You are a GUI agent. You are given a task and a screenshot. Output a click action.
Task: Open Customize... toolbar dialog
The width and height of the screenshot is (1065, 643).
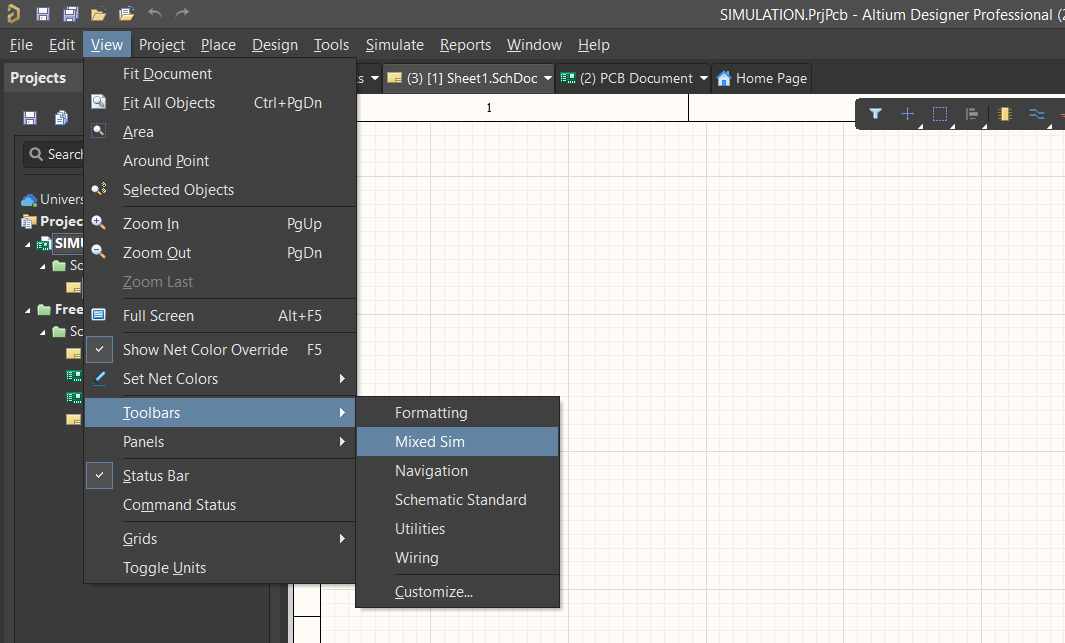coord(457,591)
